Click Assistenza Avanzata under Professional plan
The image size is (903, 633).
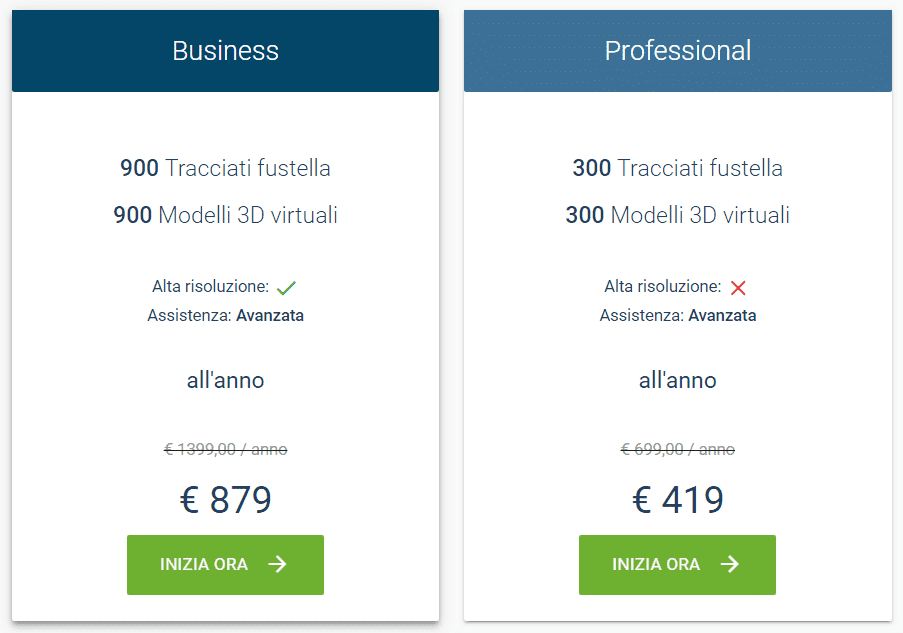click(677, 314)
